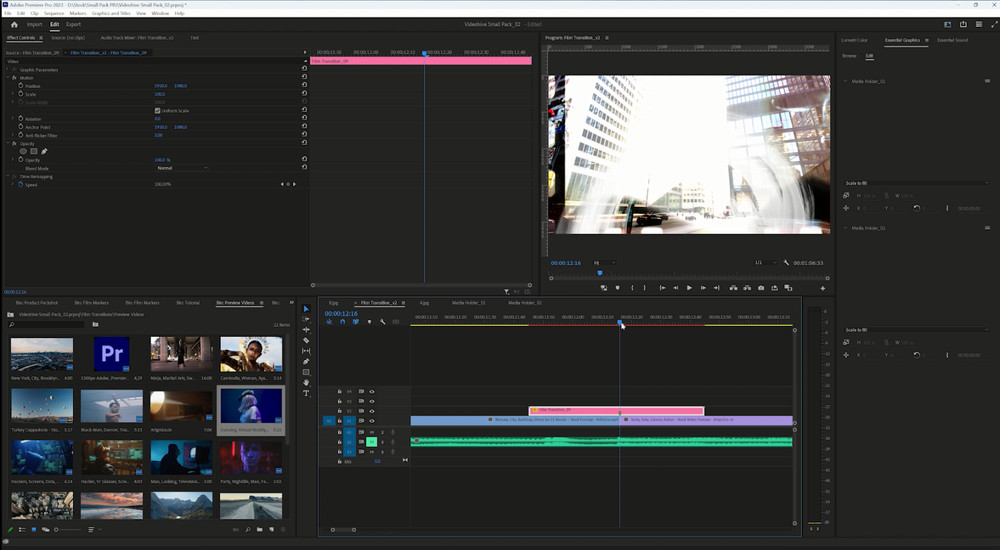Switch to the Import workspace tab
The image size is (1000, 550).
pyautogui.click(x=34, y=24)
